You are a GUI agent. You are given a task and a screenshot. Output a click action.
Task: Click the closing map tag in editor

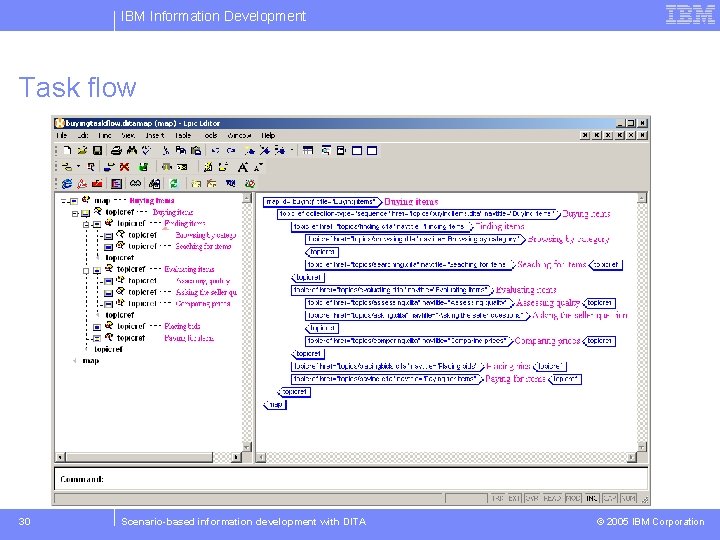coord(275,405)
